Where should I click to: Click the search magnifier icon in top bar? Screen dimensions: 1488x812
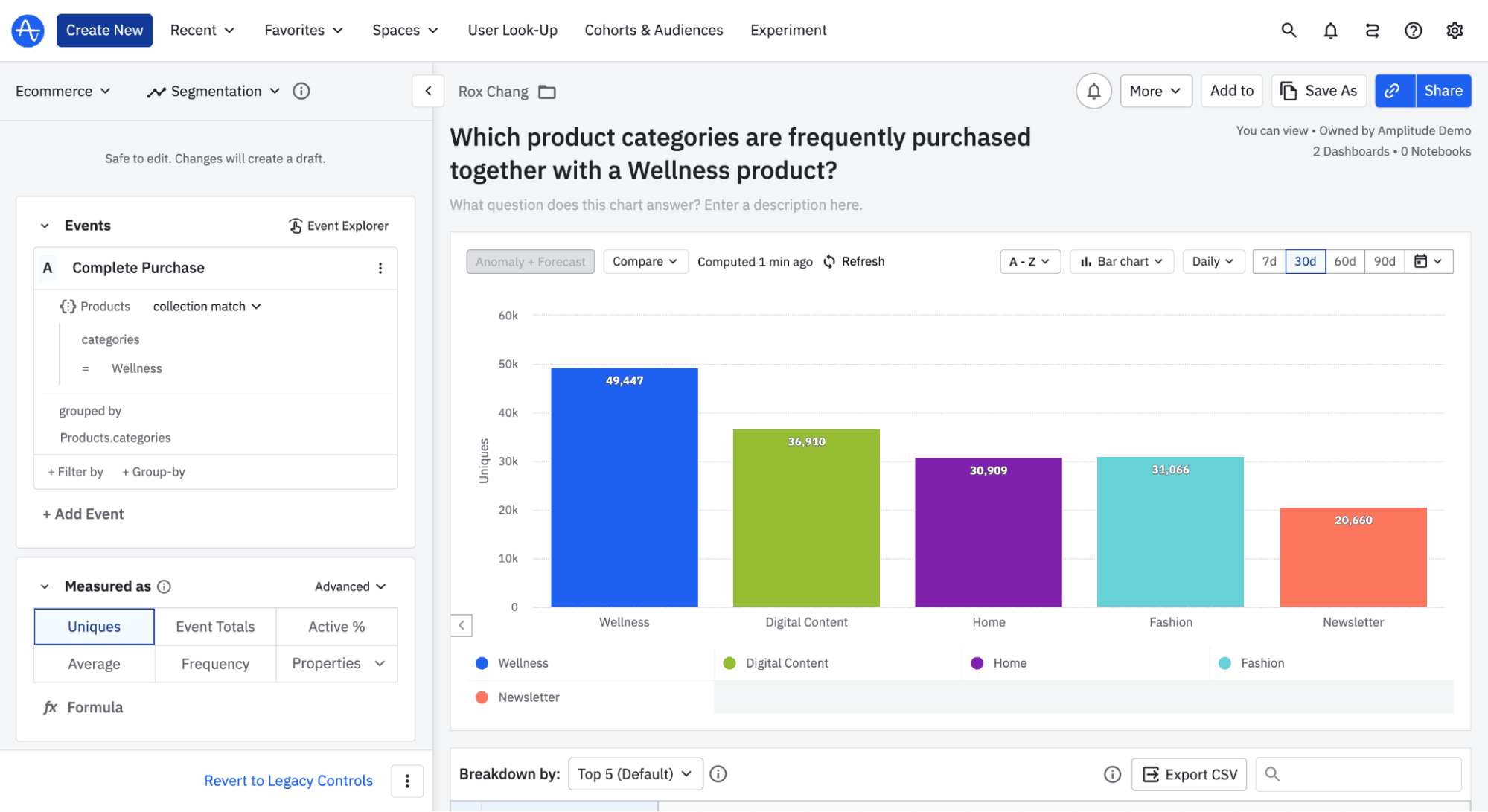[x=1289, y=31]
